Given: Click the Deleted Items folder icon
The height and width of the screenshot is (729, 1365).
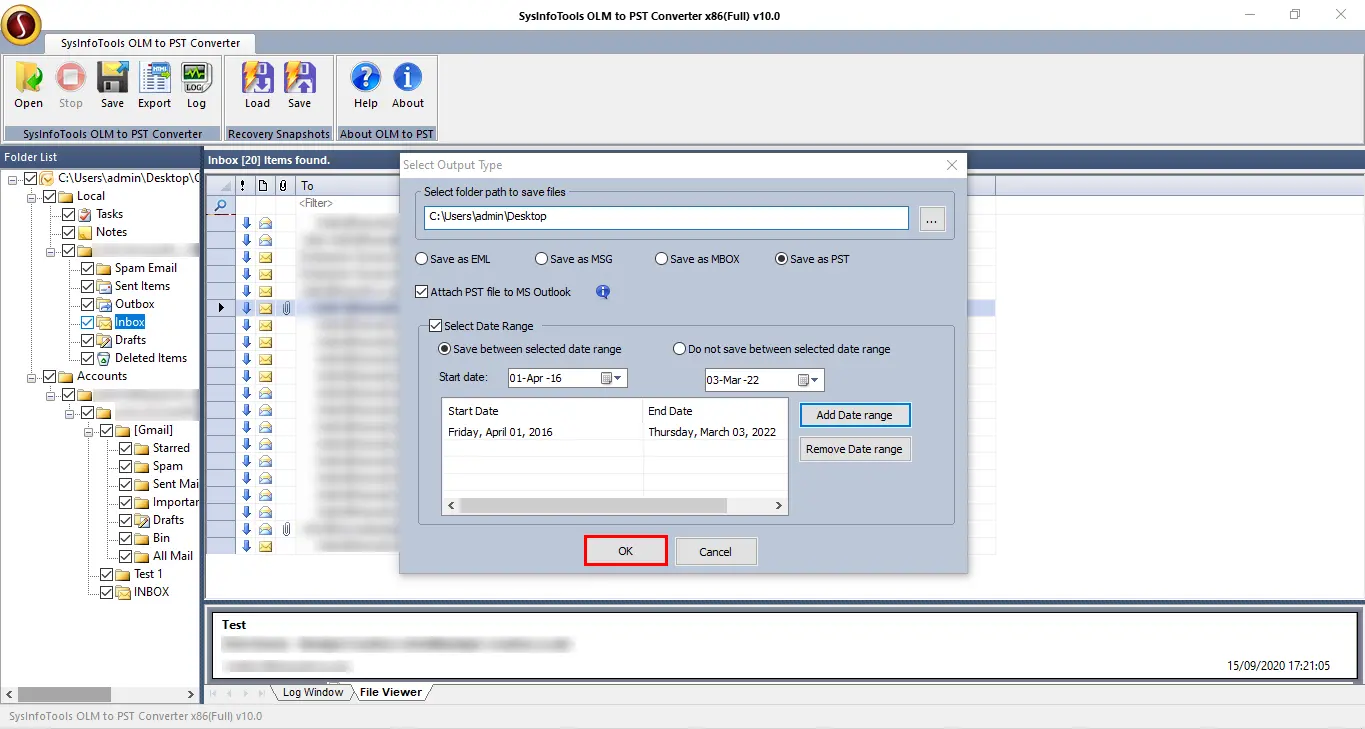Looking at the screenshot, I should point(104,358).
